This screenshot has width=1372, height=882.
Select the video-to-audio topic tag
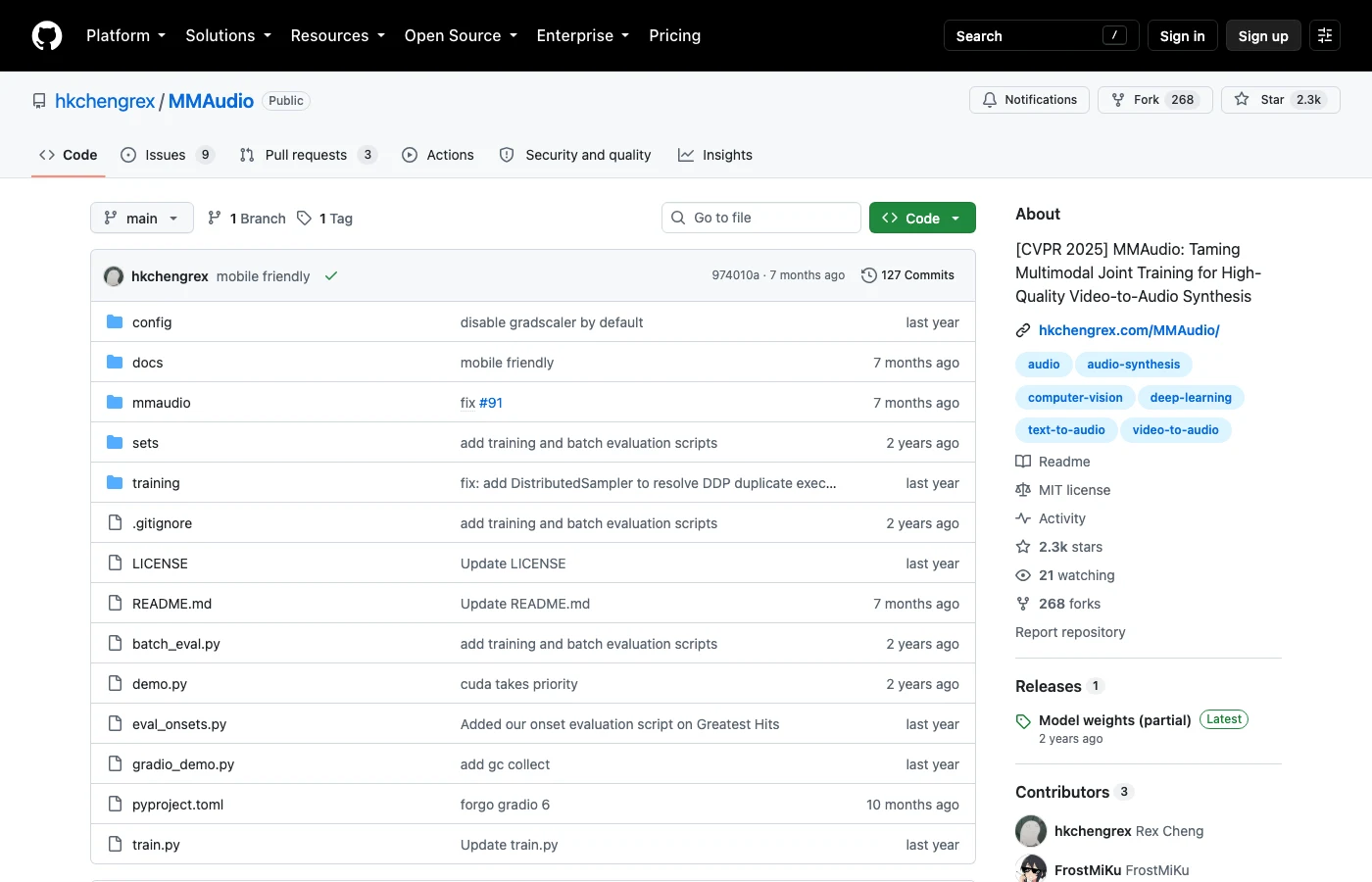(1176, 430)
